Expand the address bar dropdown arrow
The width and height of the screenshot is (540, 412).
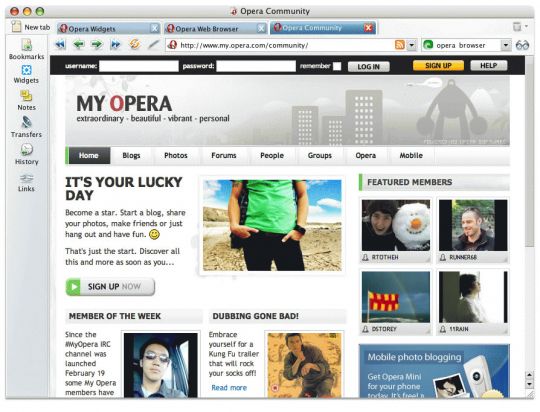tap(412, 45)
